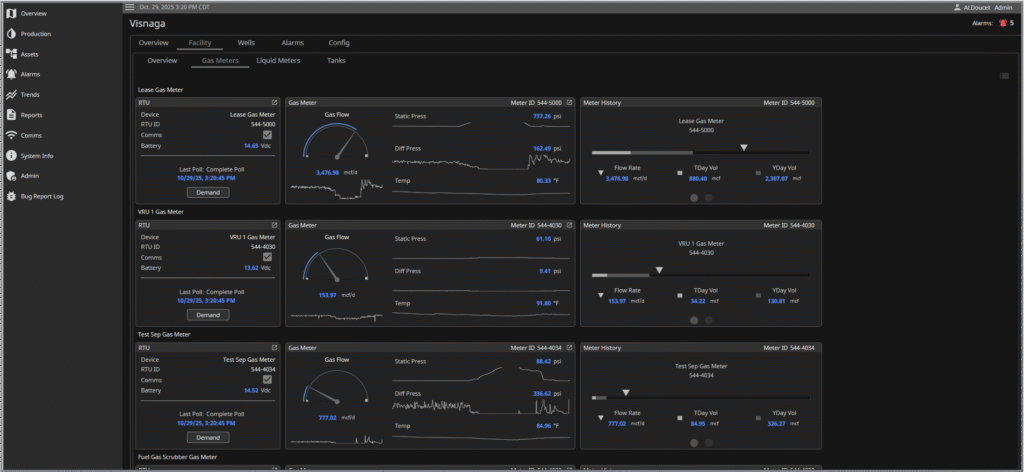The height and width of the screenshot is (472, 1024).
Task: Go to Comms in the sidebar
Action: 30,135
